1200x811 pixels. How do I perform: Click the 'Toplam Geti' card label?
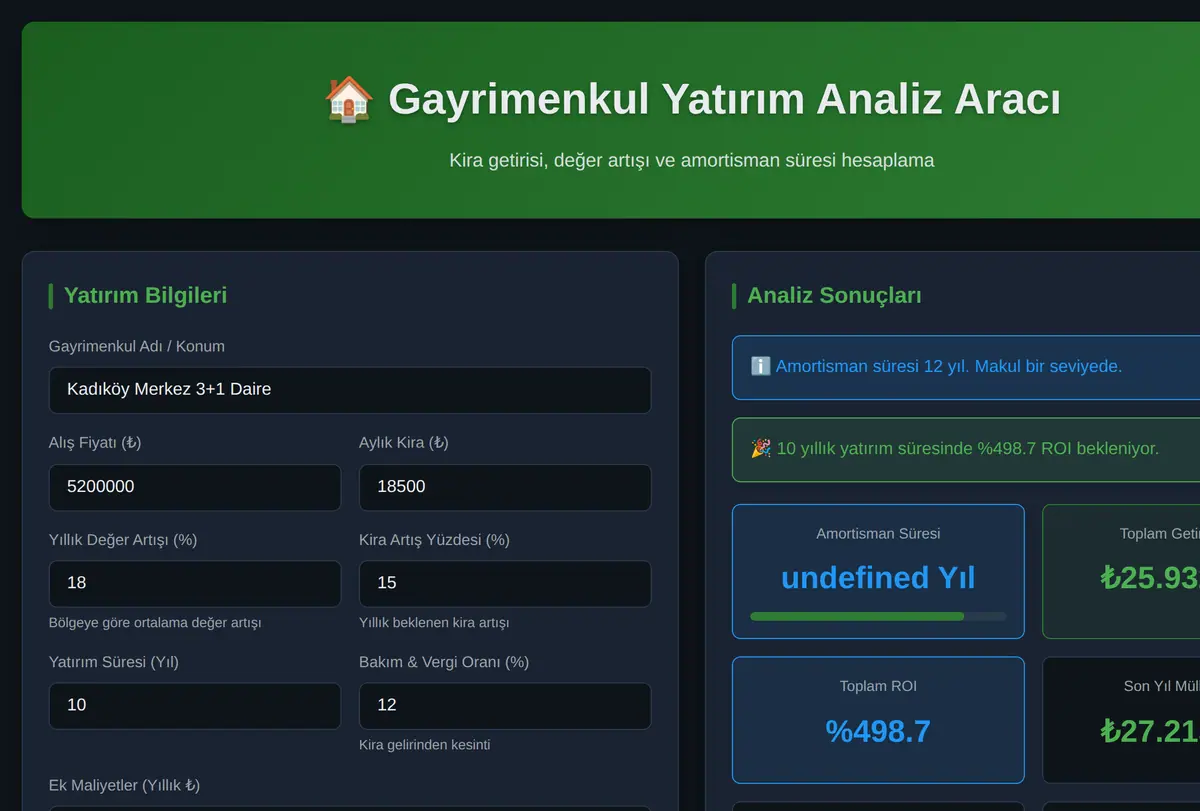point(1159,534)
